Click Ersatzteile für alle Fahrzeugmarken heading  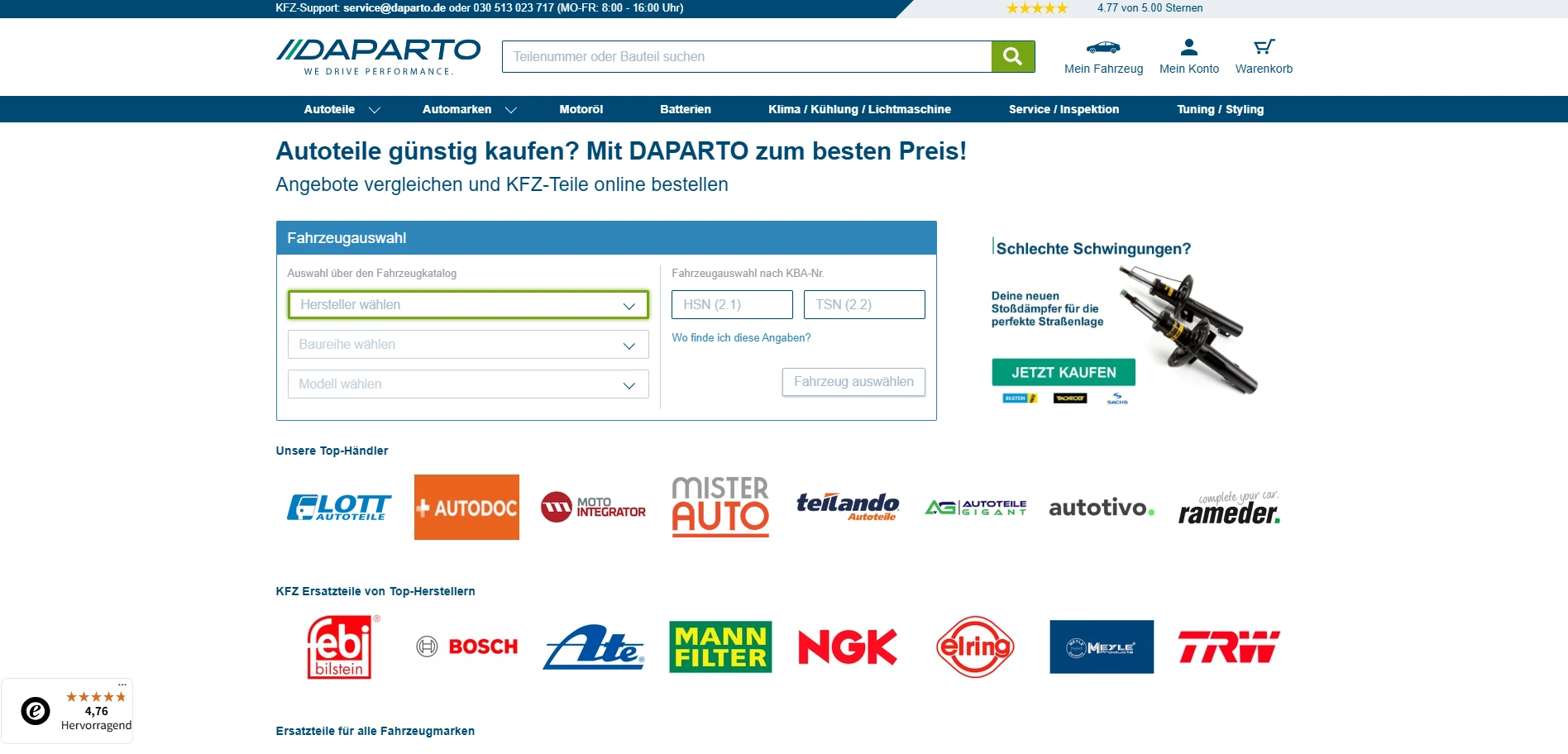375,731
